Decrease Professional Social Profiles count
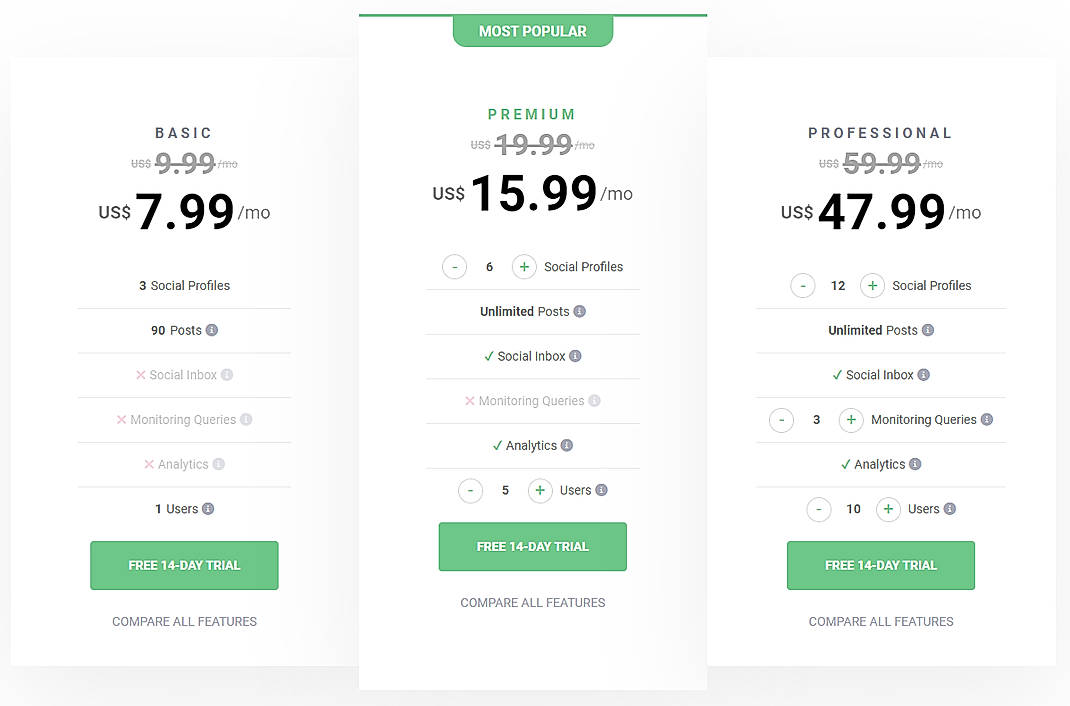 click(803, 286)
